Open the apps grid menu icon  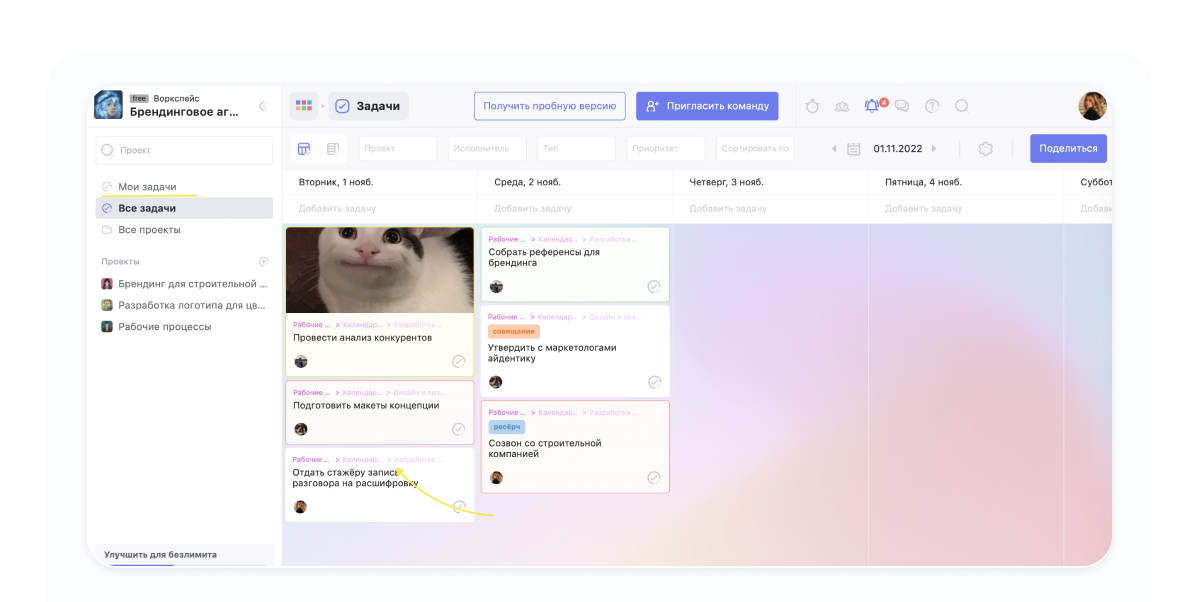304,106
